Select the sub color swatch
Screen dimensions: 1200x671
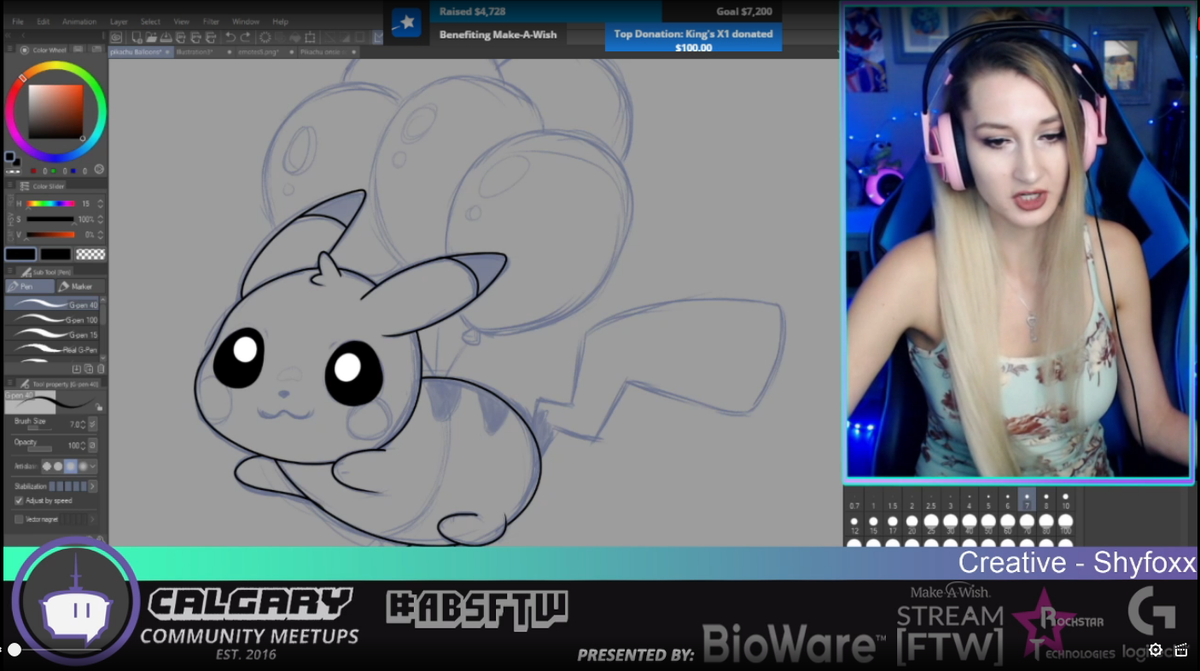[x=55, y=254]
